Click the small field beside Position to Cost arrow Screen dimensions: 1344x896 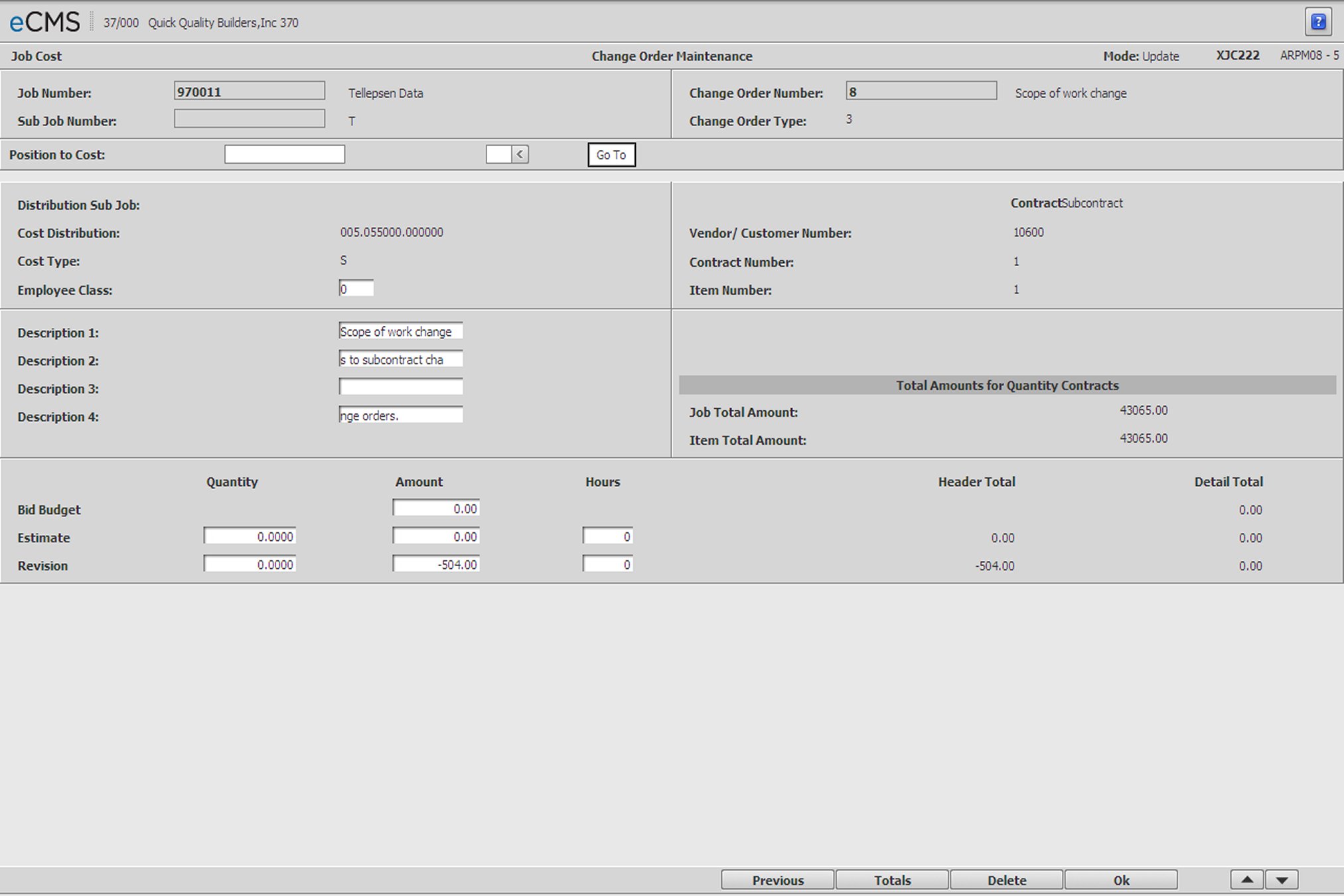498,155
